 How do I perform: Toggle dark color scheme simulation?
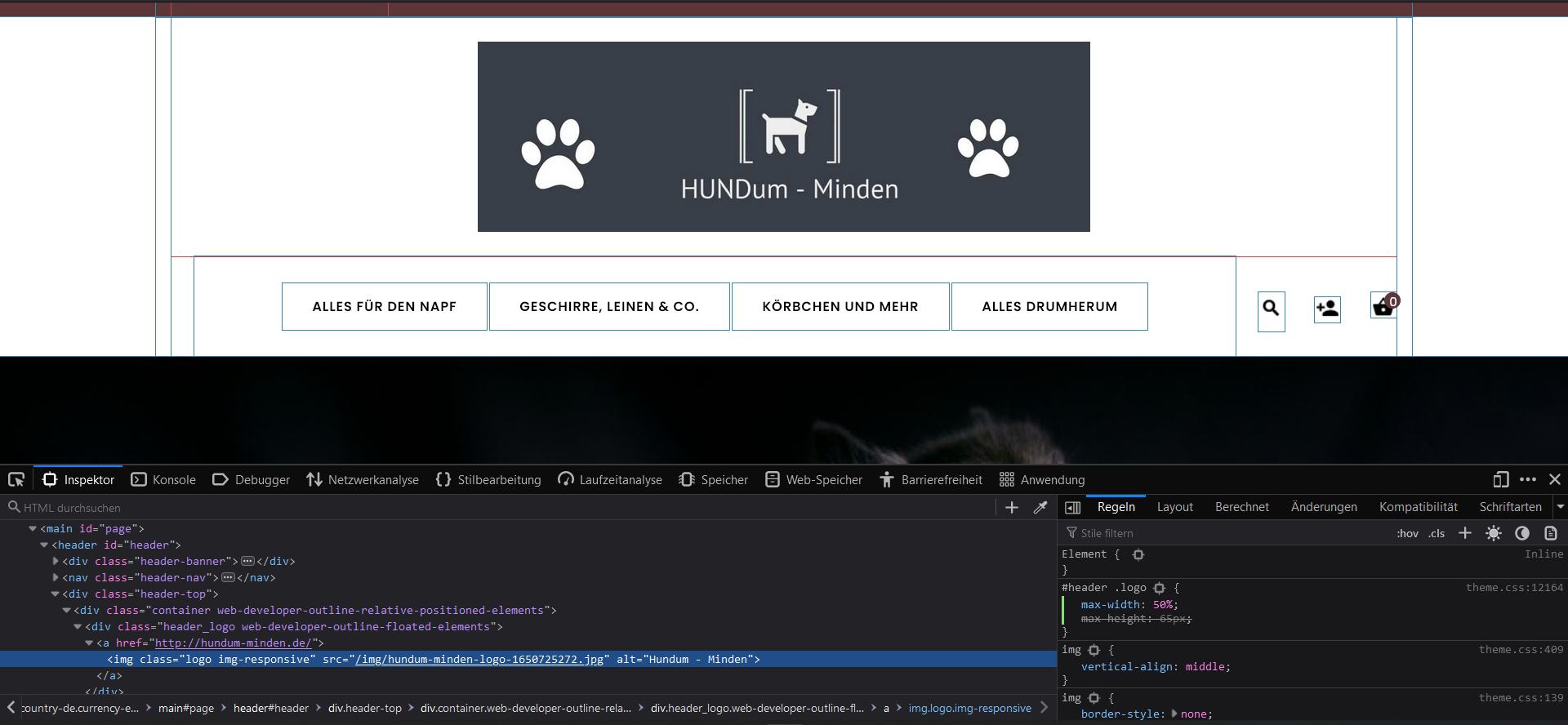(x=1522, y=533)
